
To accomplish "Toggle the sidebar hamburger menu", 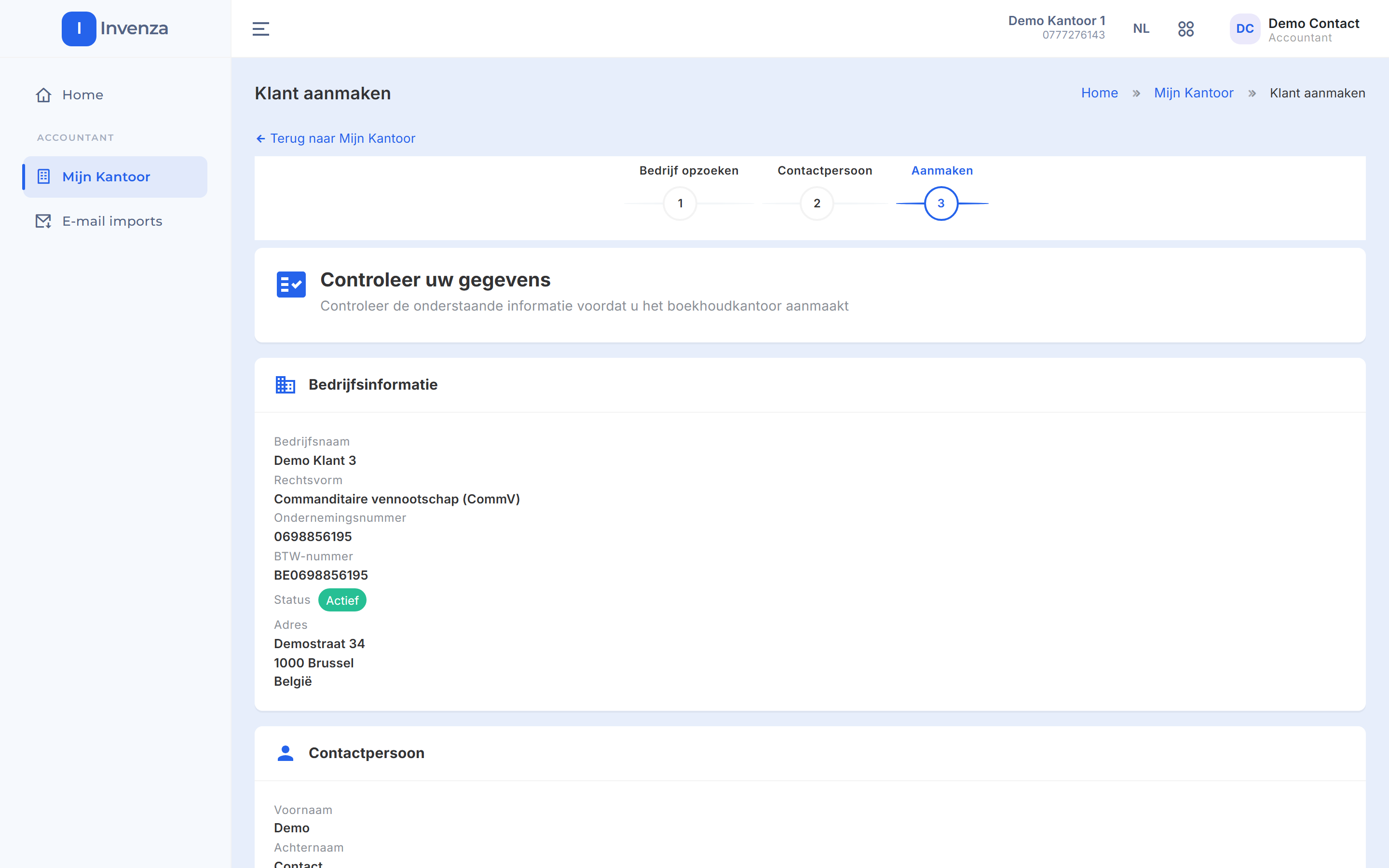I will tap(260, 29).
